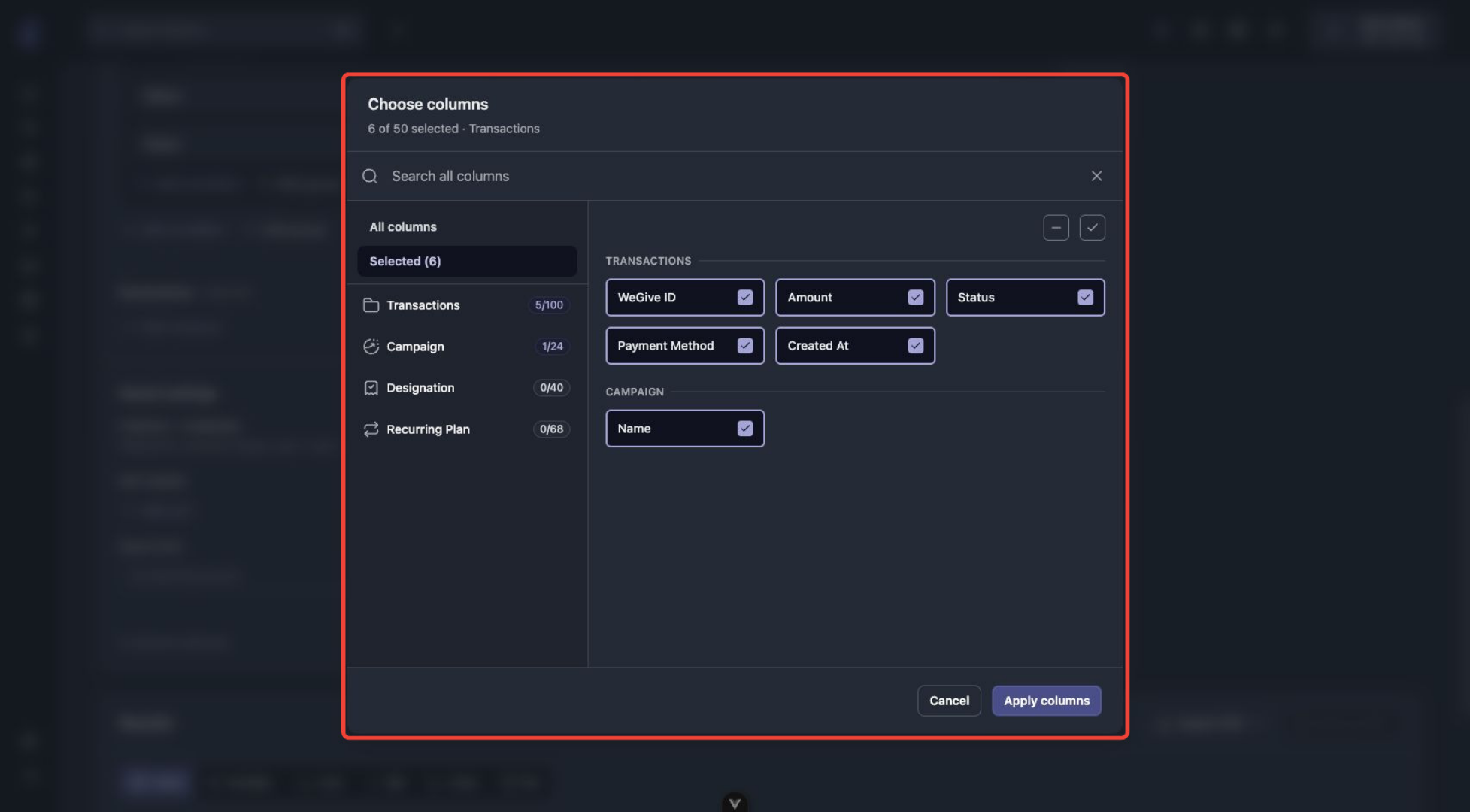
Task: Click the search magnifier icon
Action: (369, 176)
